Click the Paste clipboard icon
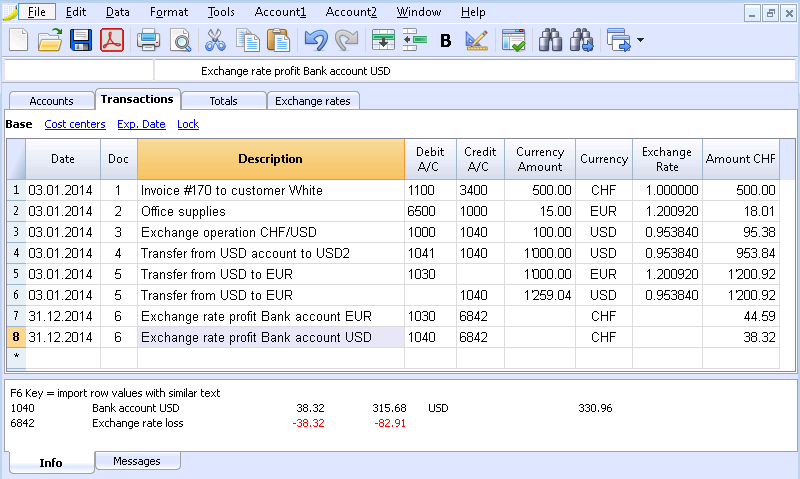This screenshot has width=800, height=479. click(x=279, y=40)
